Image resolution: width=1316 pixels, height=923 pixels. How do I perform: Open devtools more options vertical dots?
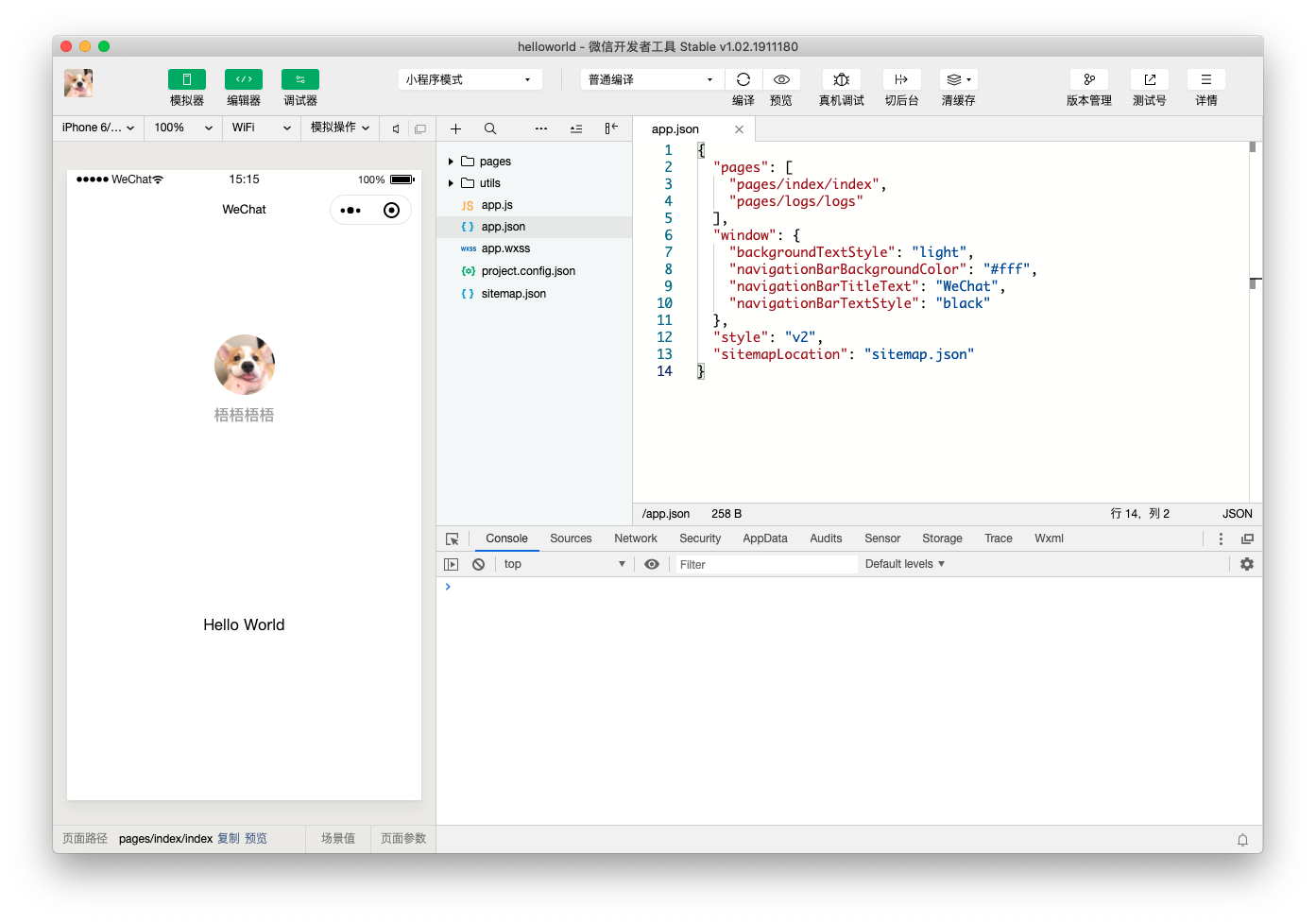coord(1221,538)
